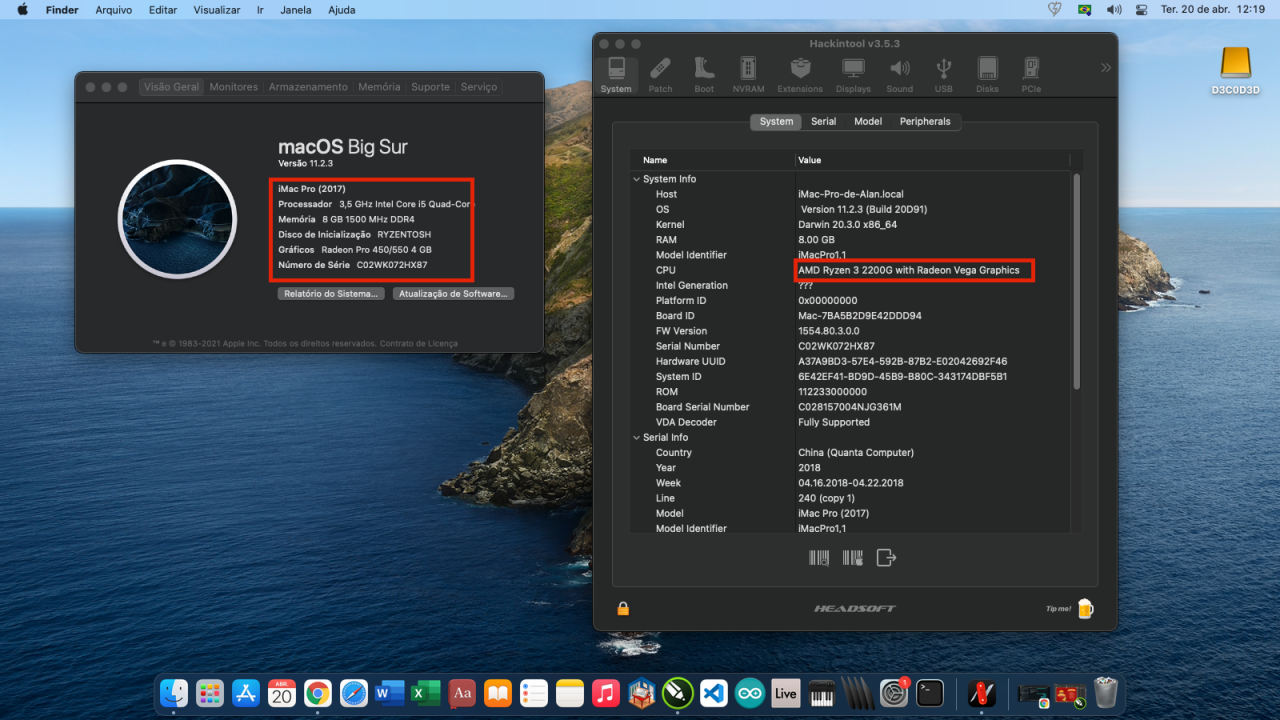Switch to the Model tab
Screen dimensions: 1280x720
(x=868, y=121)
